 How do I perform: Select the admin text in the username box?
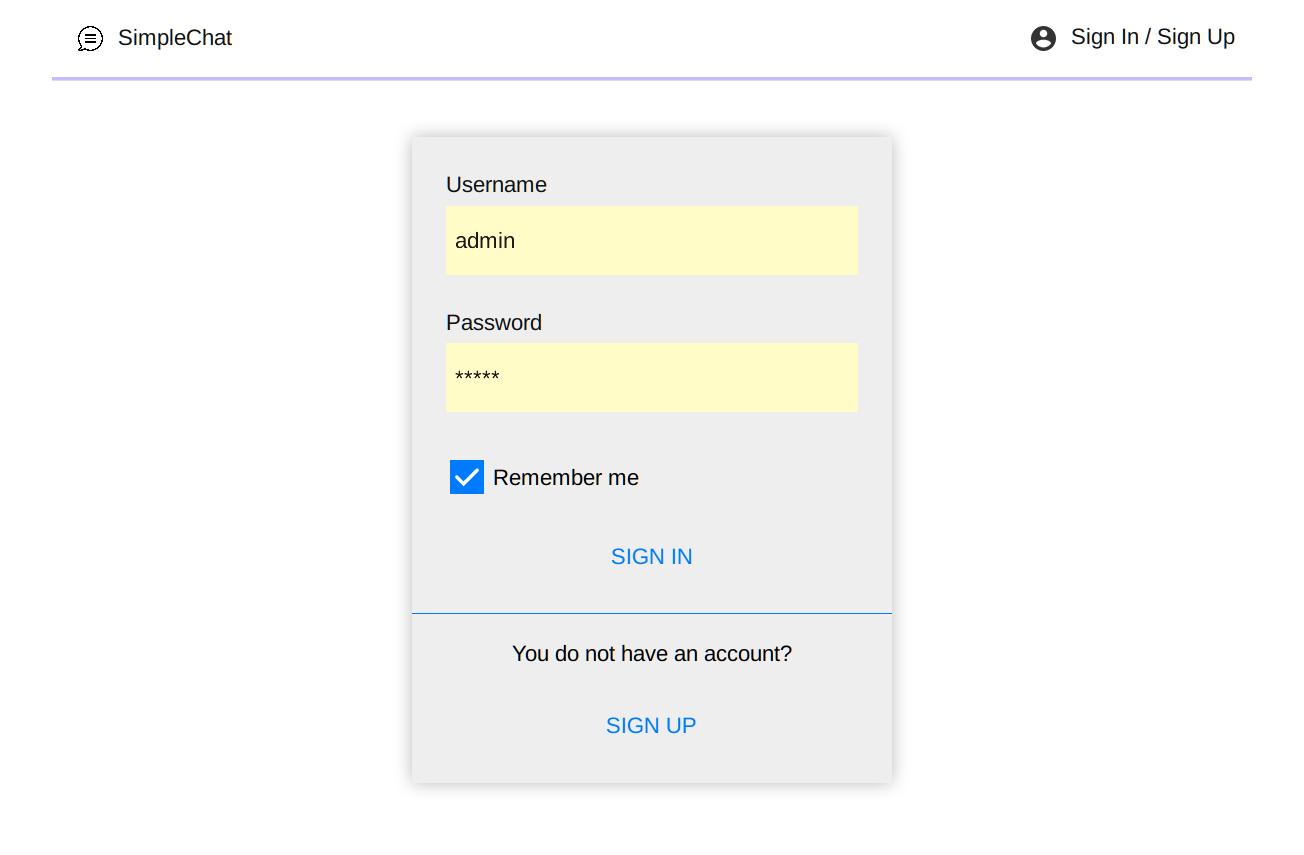click(484, 240)
